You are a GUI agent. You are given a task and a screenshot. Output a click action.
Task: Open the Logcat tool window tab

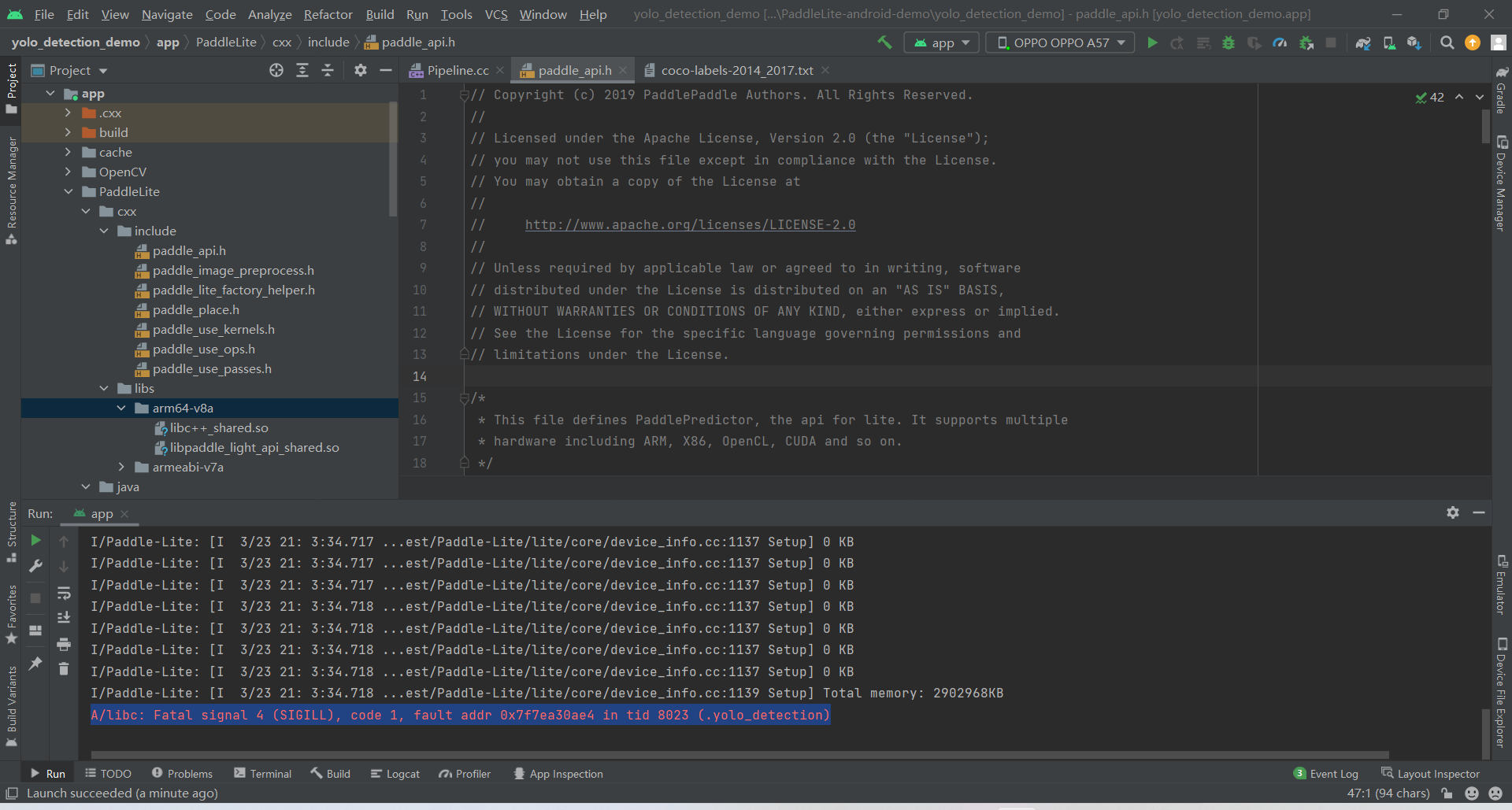click(395, 774)
